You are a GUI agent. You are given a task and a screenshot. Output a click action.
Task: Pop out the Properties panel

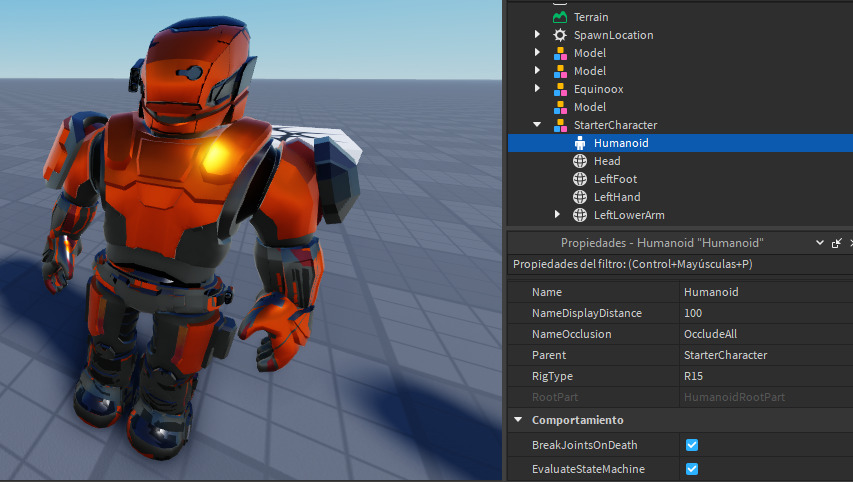pyautogui.click(x=837, y=243)
